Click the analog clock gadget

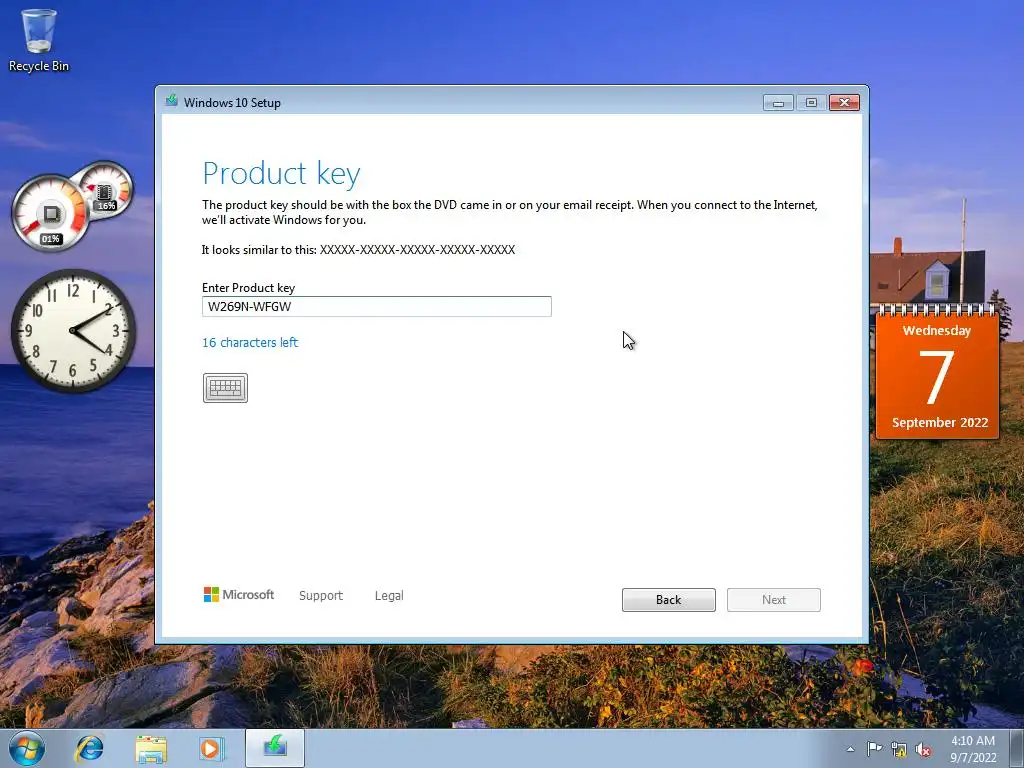click(73, 331)
